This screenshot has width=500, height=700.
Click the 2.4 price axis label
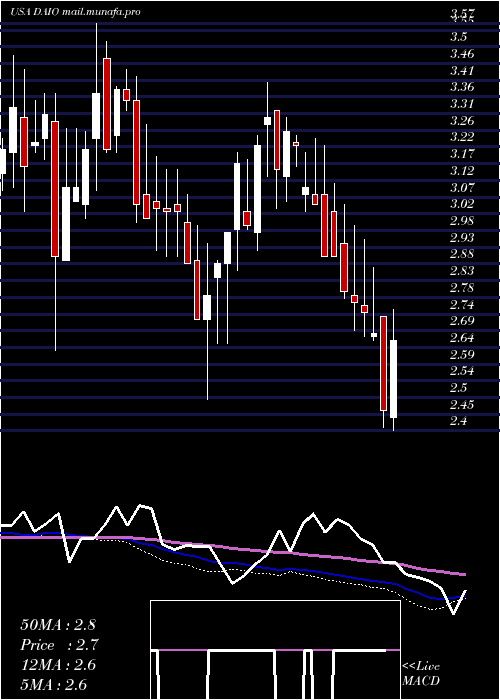[458, 421]
